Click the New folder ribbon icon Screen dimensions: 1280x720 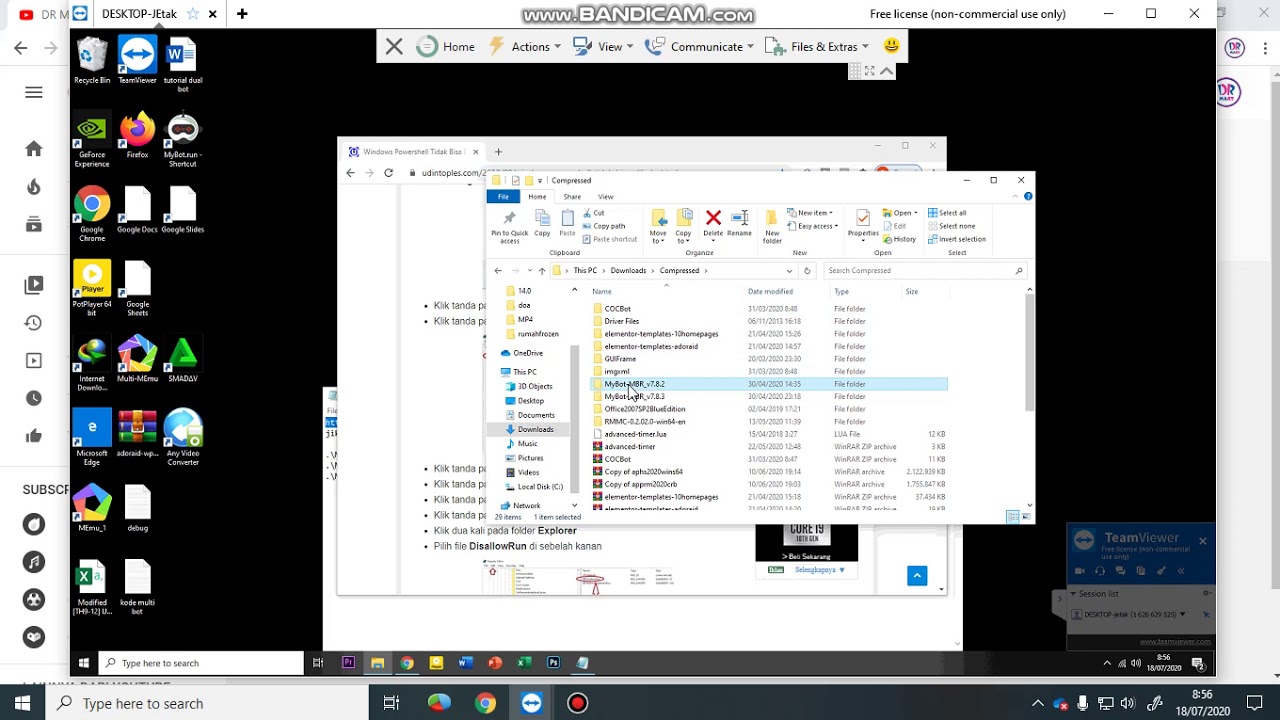pos(772,227)
